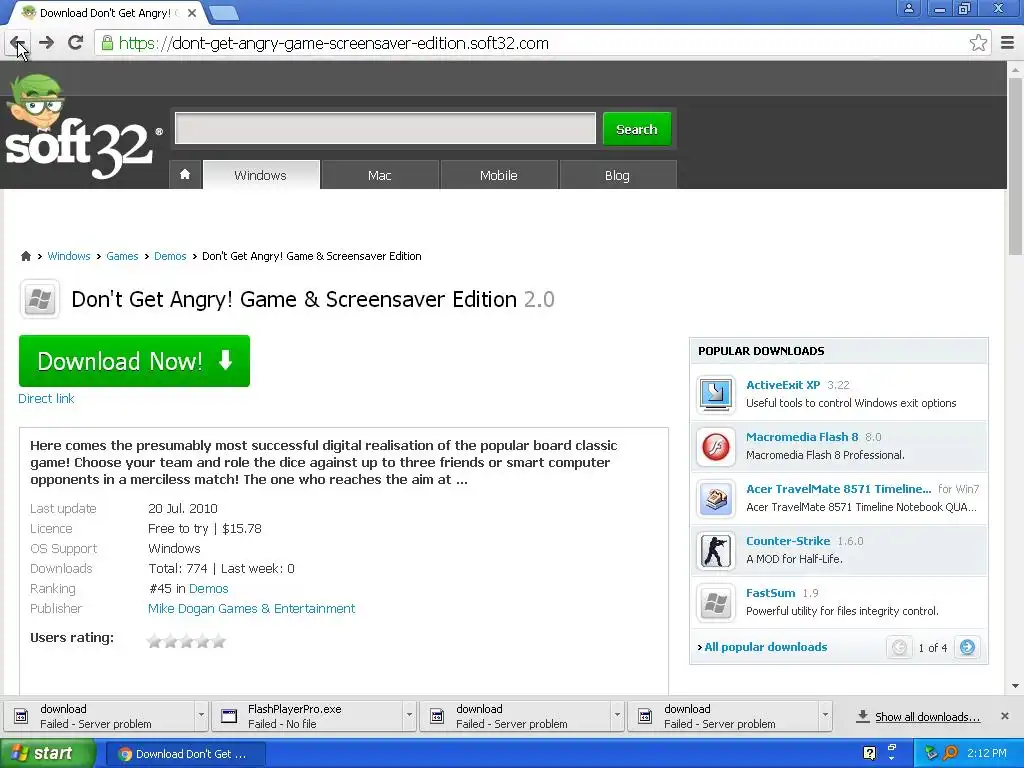Image resolution: width=1024 pixels, height=768 pixels.
Task: Select the Mac tab
Action: click(379, 175)
